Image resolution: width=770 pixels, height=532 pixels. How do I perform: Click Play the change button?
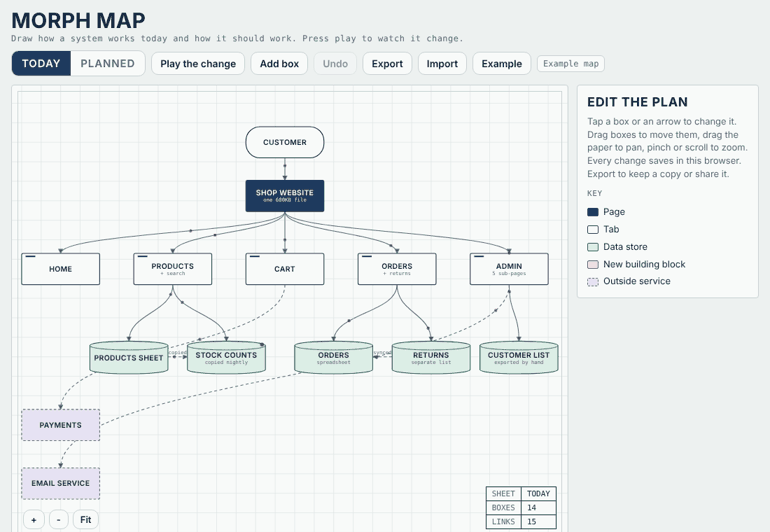point(198,64)
